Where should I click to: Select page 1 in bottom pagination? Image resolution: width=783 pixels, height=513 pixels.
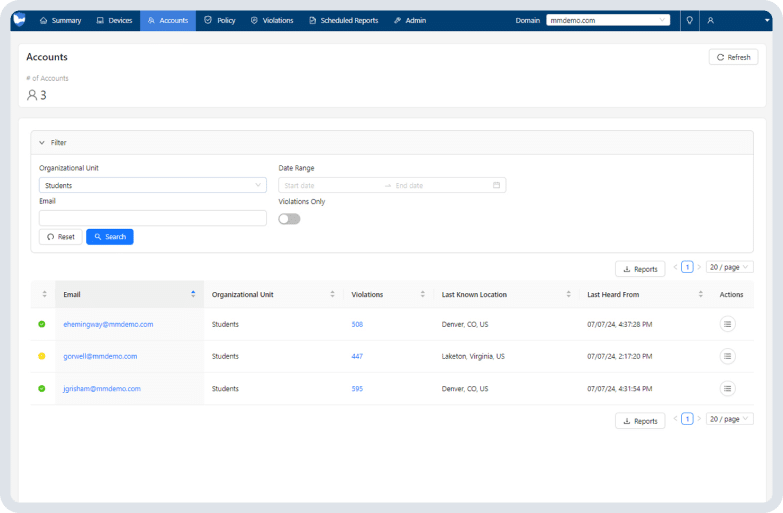(687, 419)
